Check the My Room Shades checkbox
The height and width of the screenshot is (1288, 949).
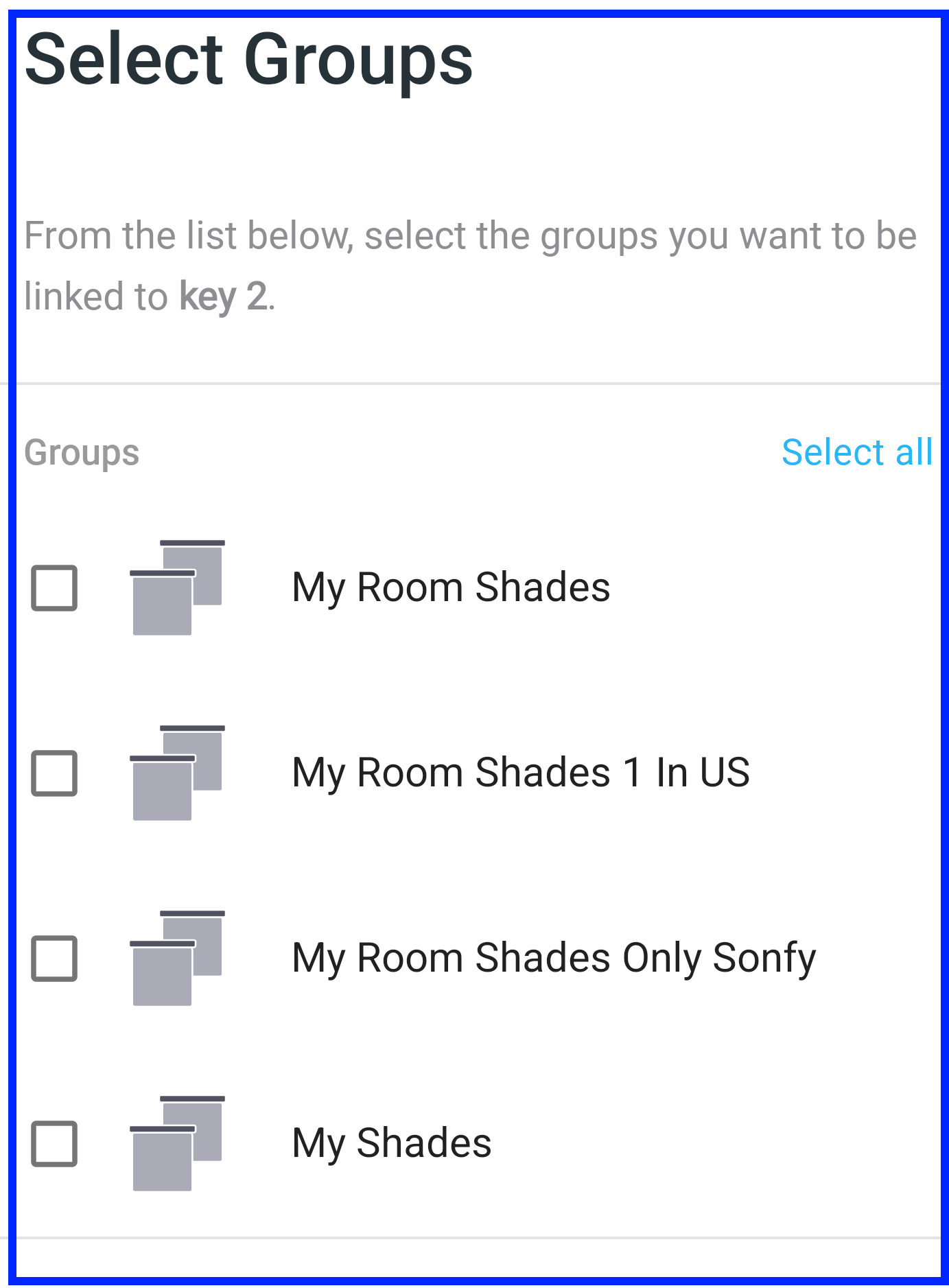[54, 588]
